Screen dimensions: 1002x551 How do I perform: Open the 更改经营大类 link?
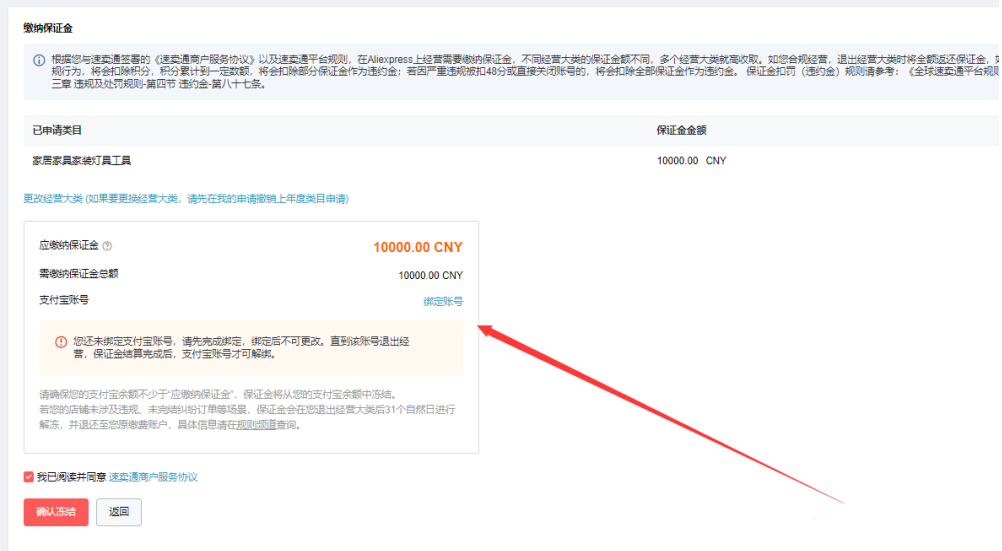pyautogui.click(x=53, y=199)
